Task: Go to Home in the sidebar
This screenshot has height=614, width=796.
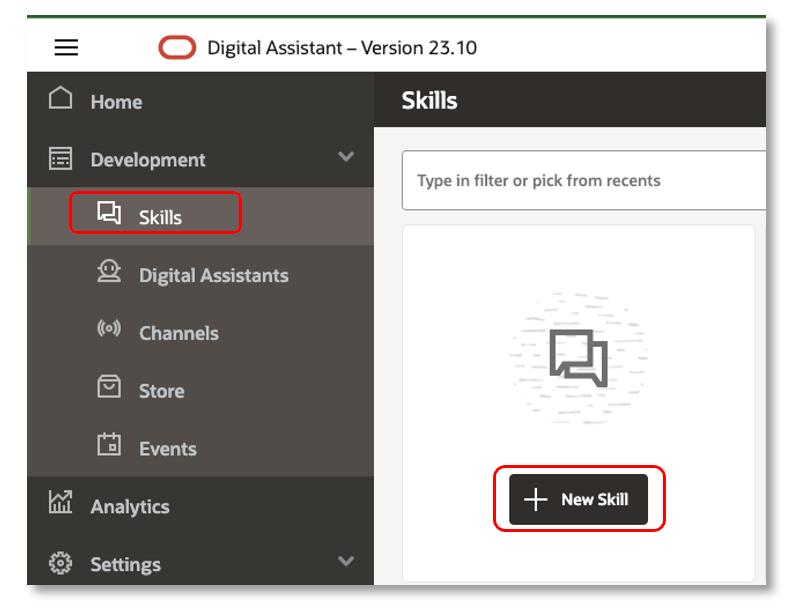Action: [x=201, y=101]
